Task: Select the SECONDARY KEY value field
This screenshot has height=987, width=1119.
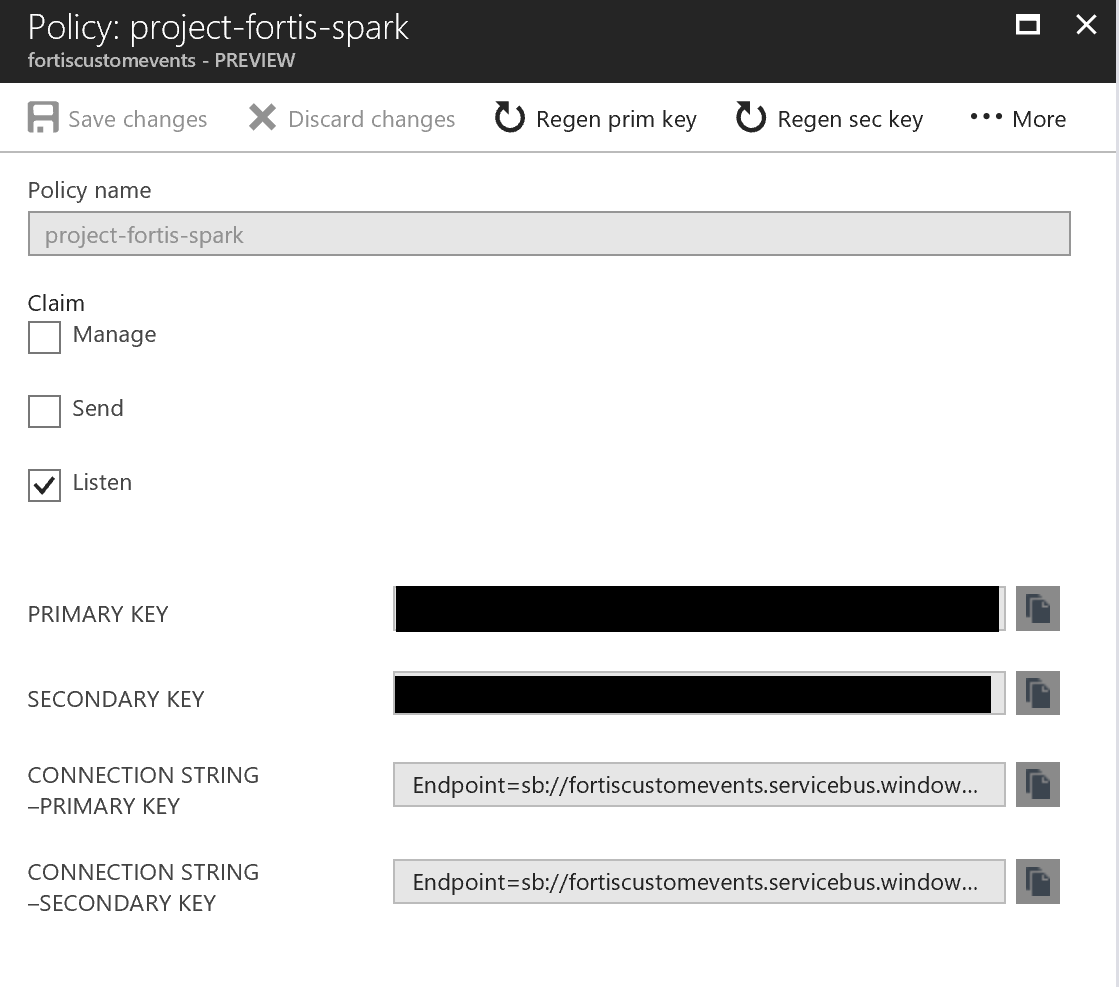Action: pyautogui.click(x=699, y=693)
